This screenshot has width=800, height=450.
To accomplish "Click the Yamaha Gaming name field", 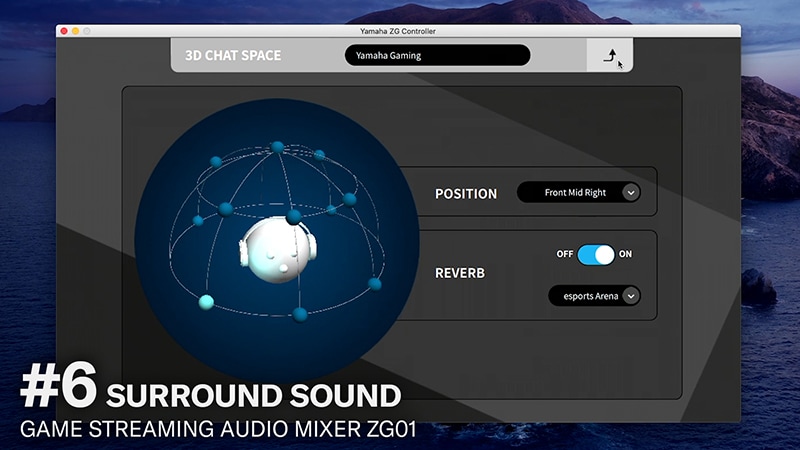I will coord(437,56).
